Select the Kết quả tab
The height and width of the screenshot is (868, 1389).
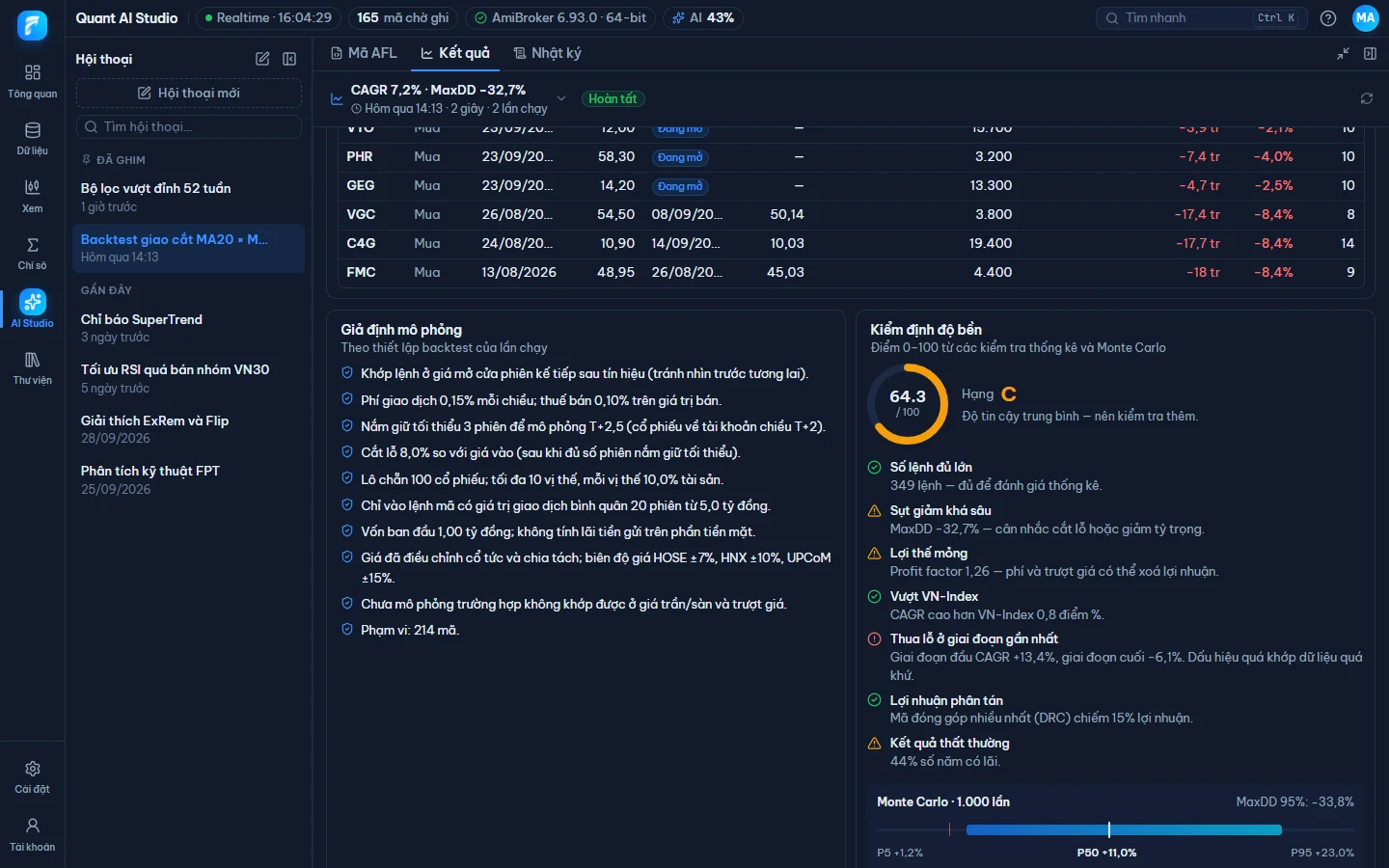point(455,53)
